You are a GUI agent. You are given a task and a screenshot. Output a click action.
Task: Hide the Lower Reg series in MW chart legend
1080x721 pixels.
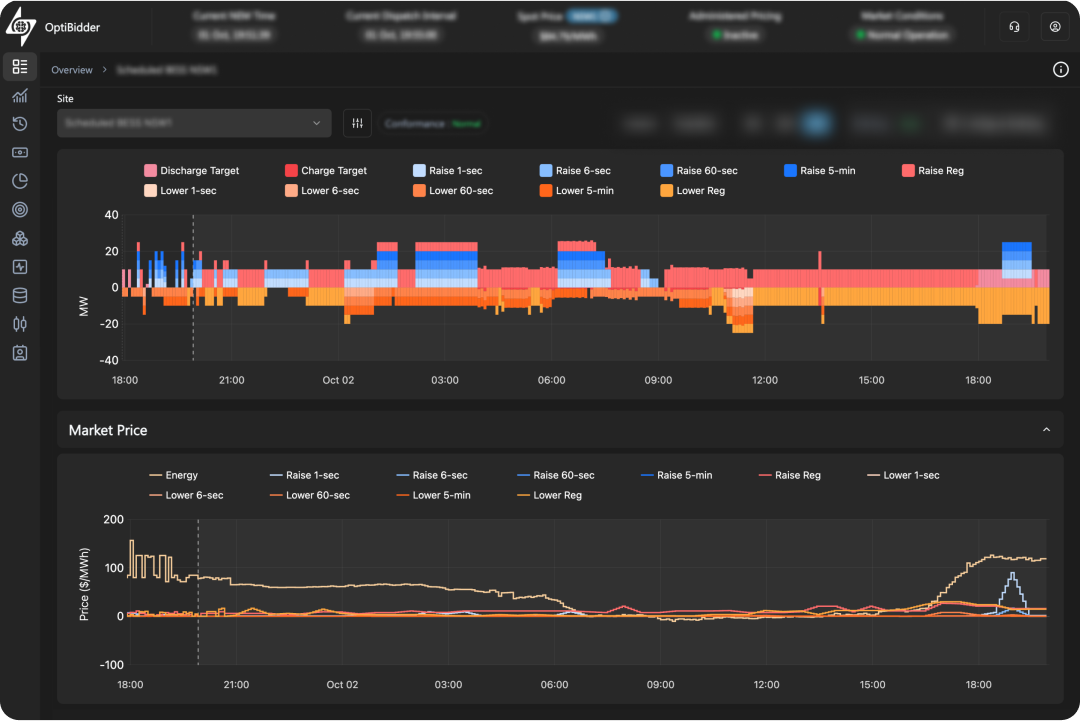[691, 191]
